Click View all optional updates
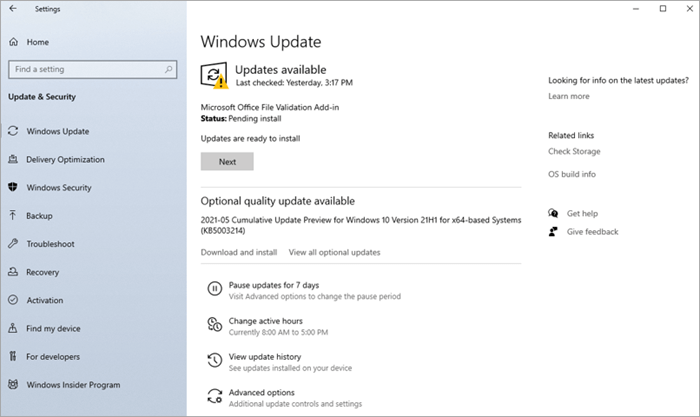Screen dimensions: 700x417 pyautogui.click(x=334, y=252)
